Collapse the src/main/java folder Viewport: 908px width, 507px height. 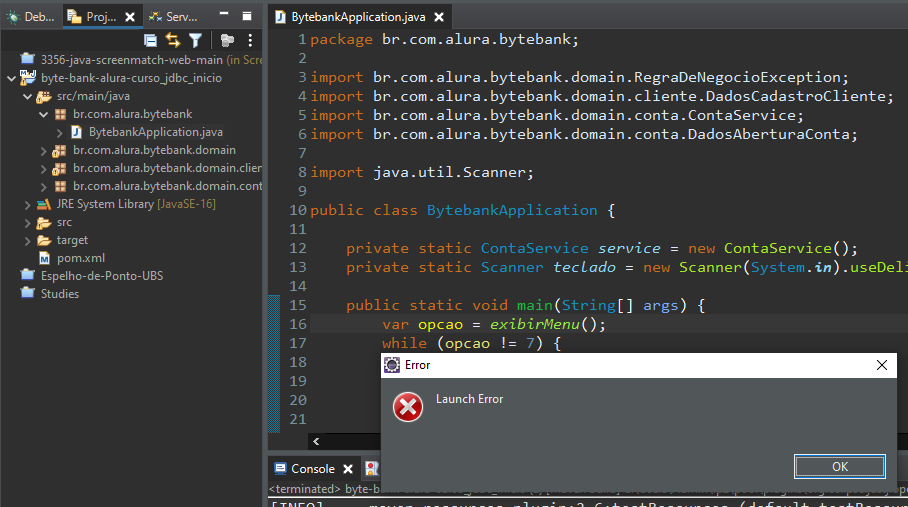(27, 96)
